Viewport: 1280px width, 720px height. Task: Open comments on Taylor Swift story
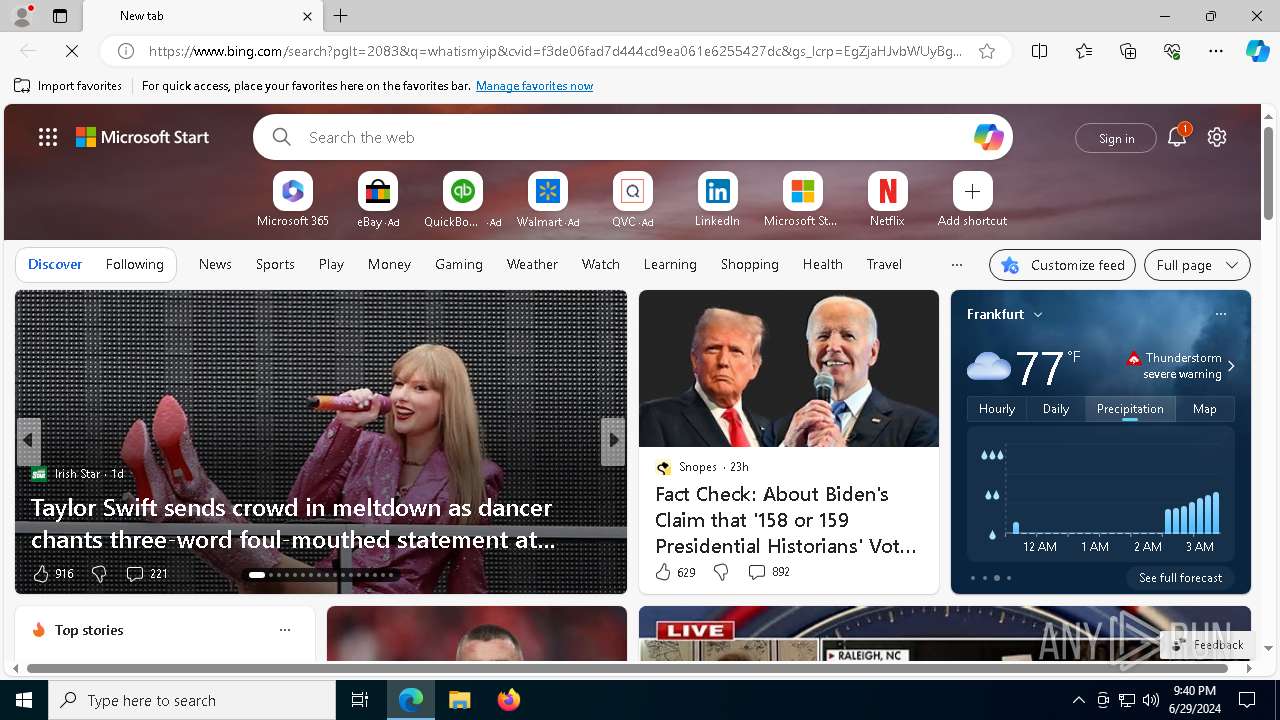[x=146, y=574]
